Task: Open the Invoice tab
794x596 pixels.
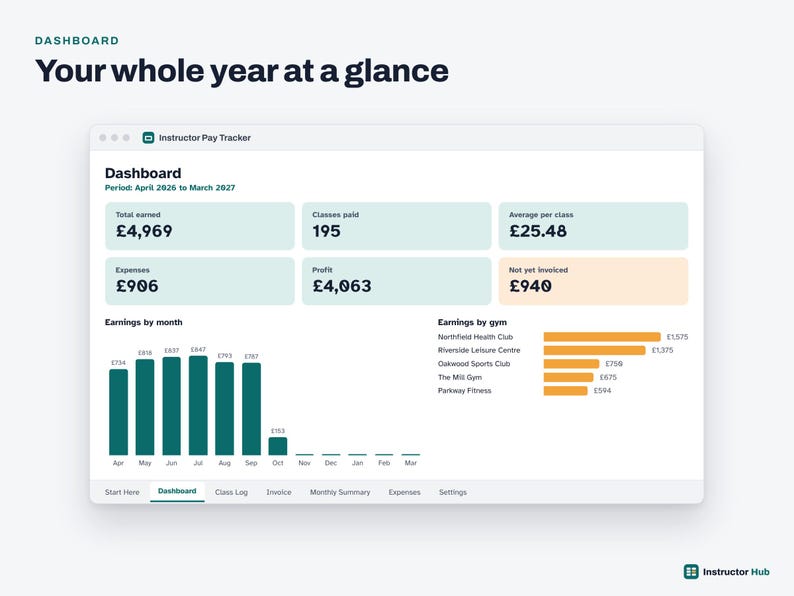Action: pos(279,492)
